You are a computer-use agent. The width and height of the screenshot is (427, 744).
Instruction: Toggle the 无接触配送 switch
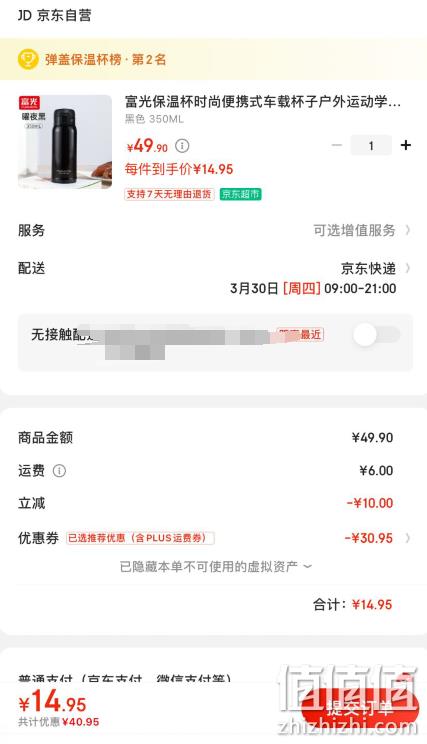pyautogui.click(x=377, y=335)
